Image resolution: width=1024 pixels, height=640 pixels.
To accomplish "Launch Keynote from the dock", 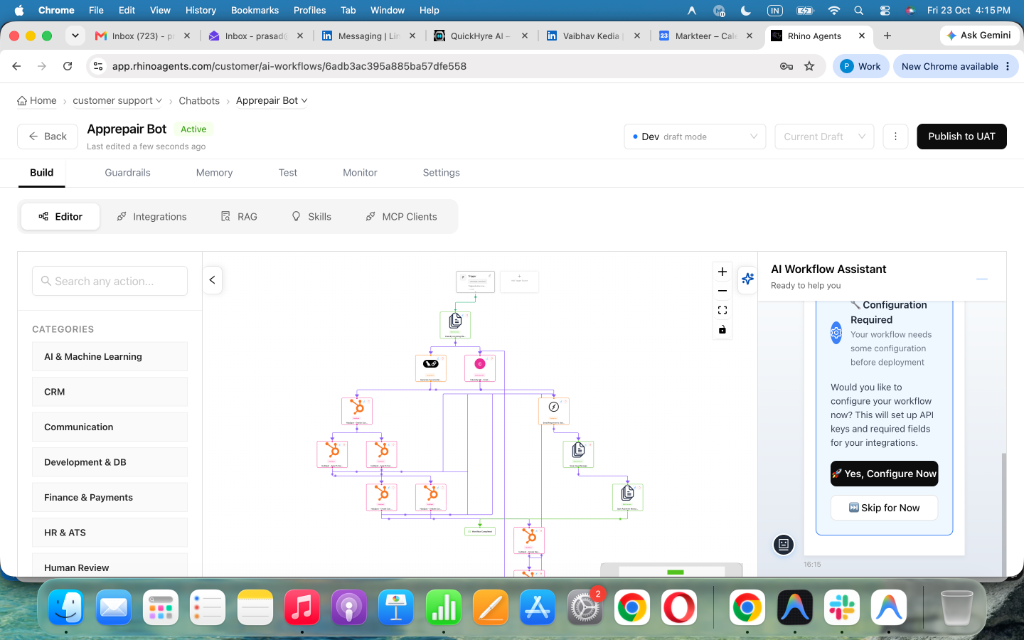I will tap(395, 607).
